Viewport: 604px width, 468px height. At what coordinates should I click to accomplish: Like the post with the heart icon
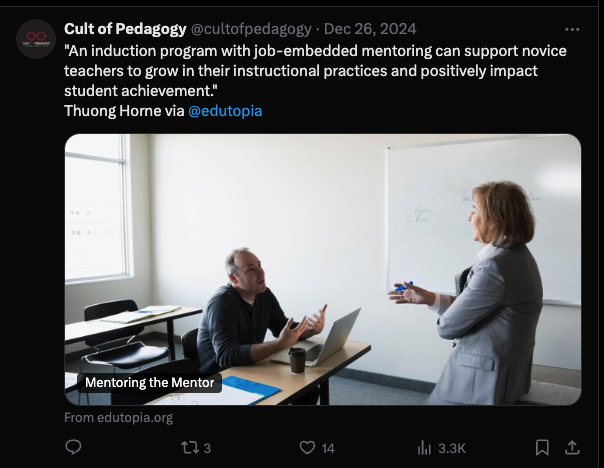pos(309,447)
